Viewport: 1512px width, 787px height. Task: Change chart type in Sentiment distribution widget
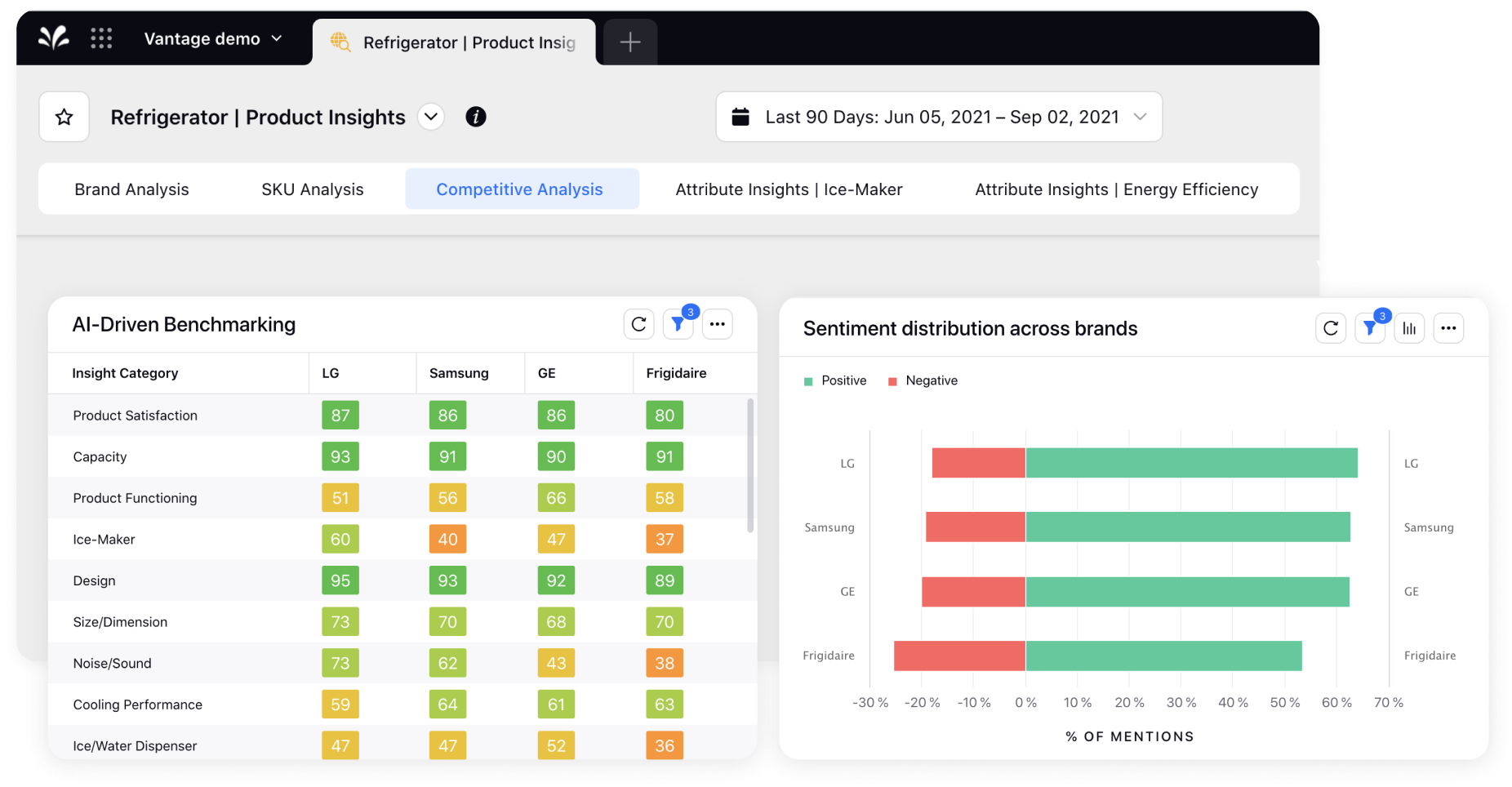(1409, 328)
